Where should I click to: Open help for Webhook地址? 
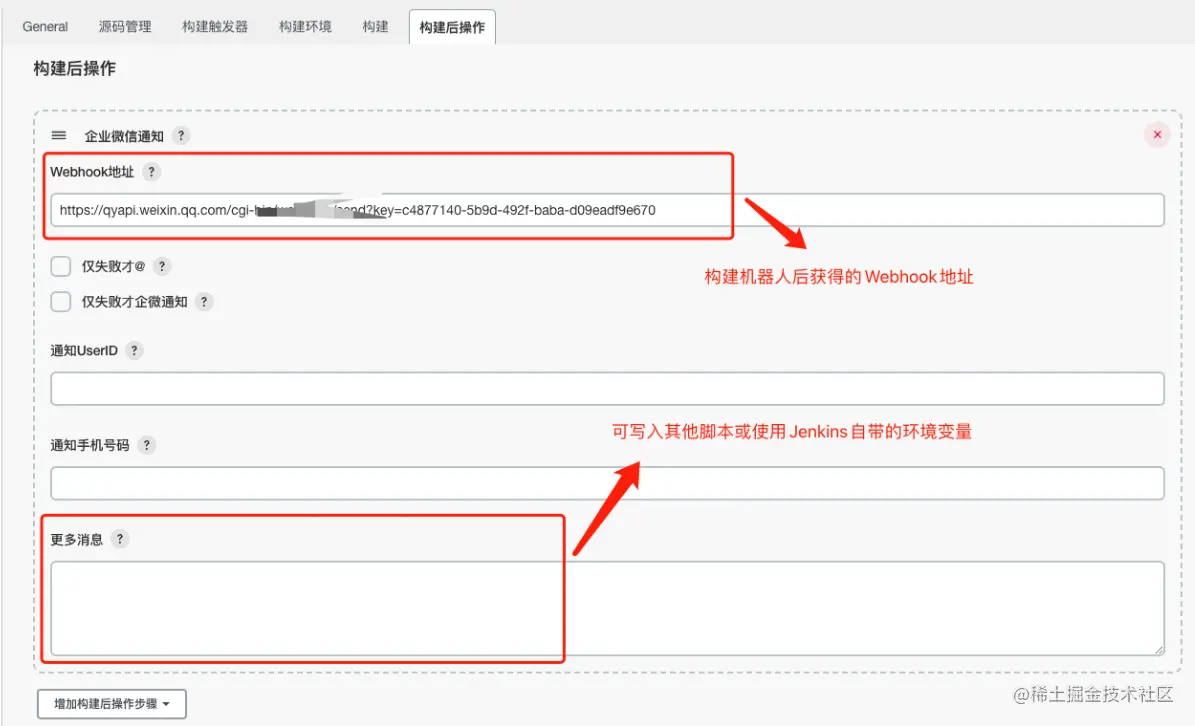pos(152,171)
